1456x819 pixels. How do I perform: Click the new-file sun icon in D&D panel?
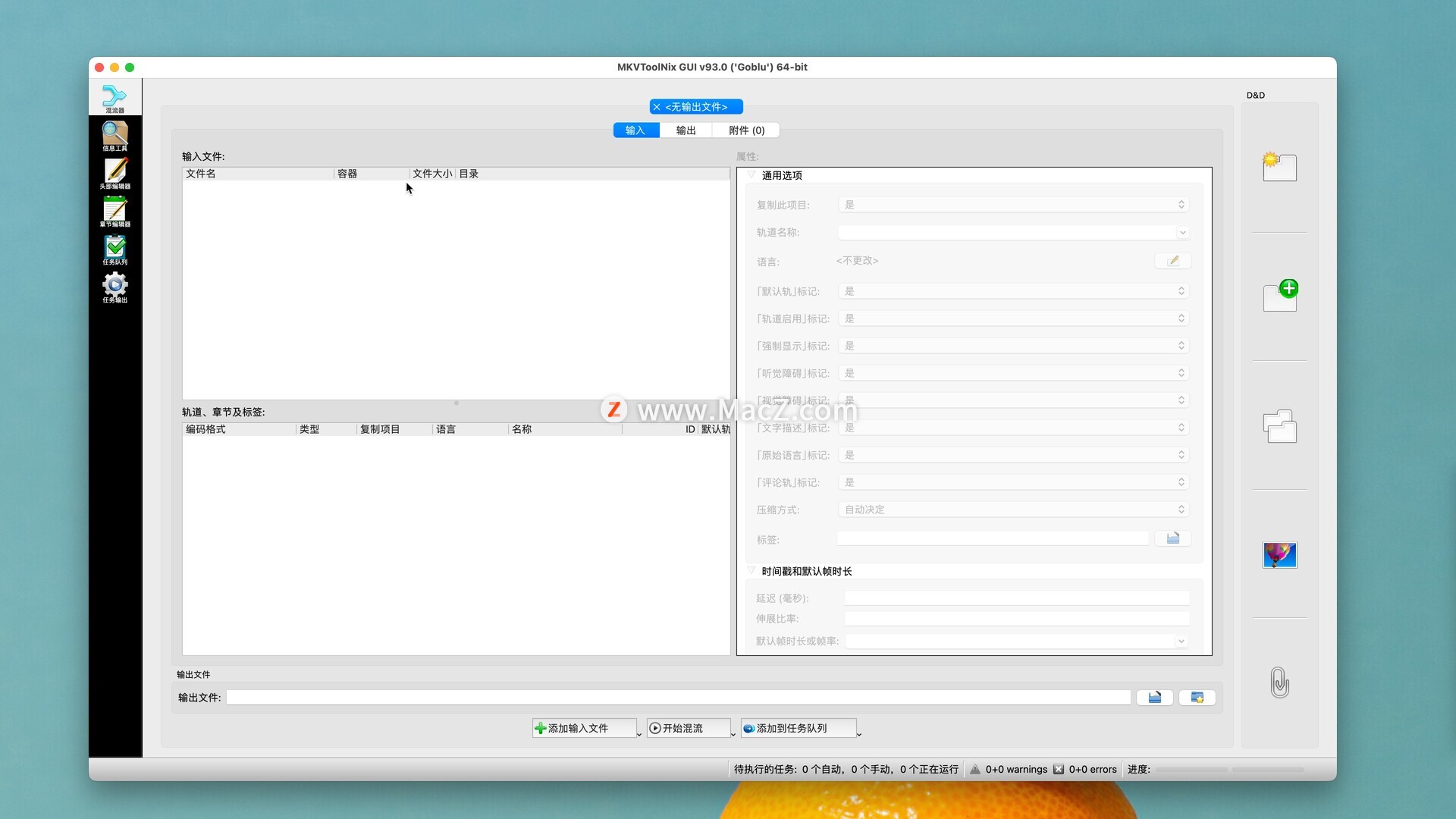[x=1279, y=166]
